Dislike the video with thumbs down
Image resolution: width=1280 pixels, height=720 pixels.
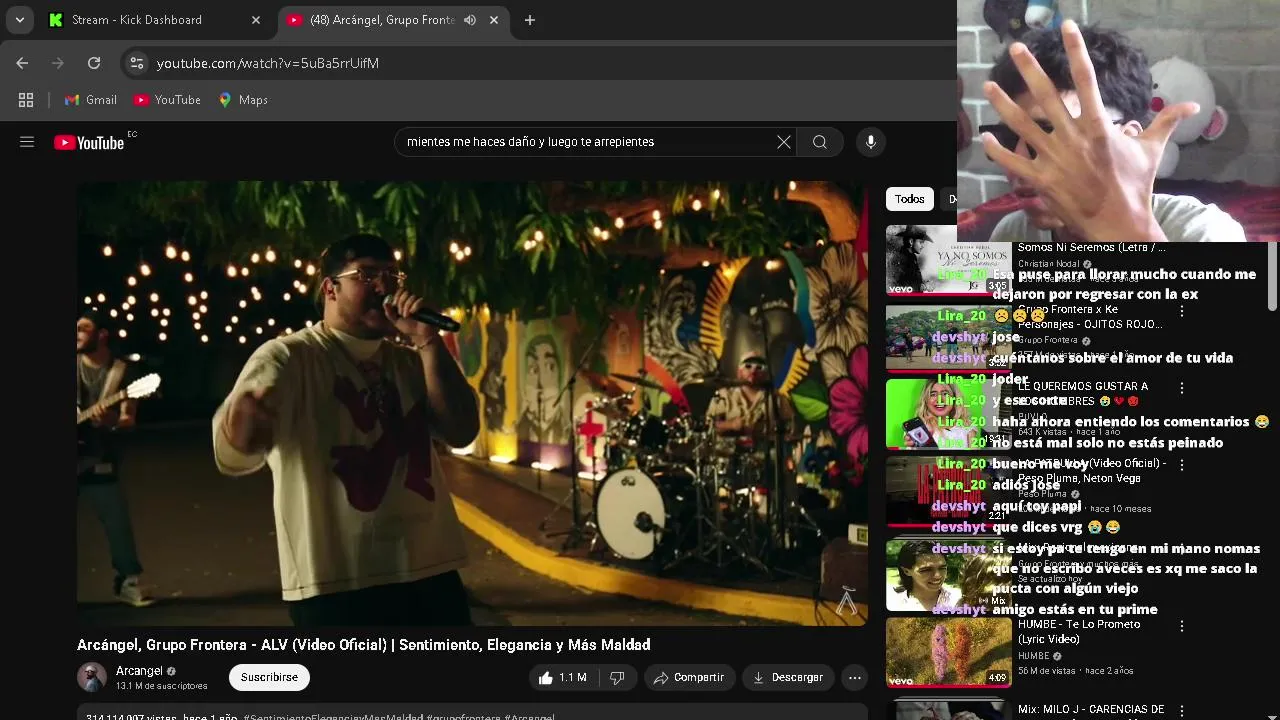(x=617, y=677)
